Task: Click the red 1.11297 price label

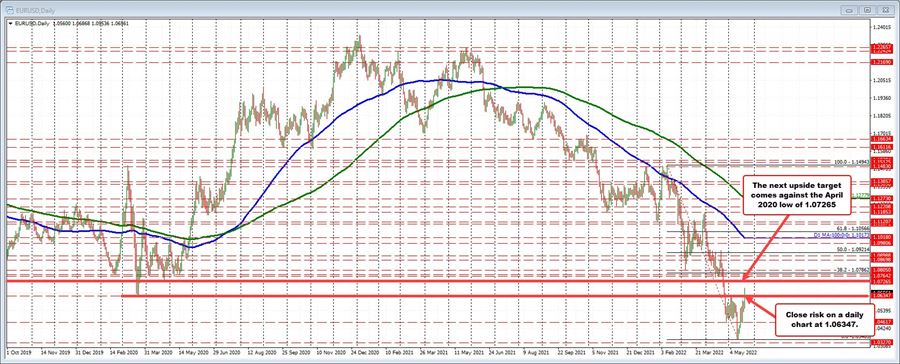Action: click(883, 221)
